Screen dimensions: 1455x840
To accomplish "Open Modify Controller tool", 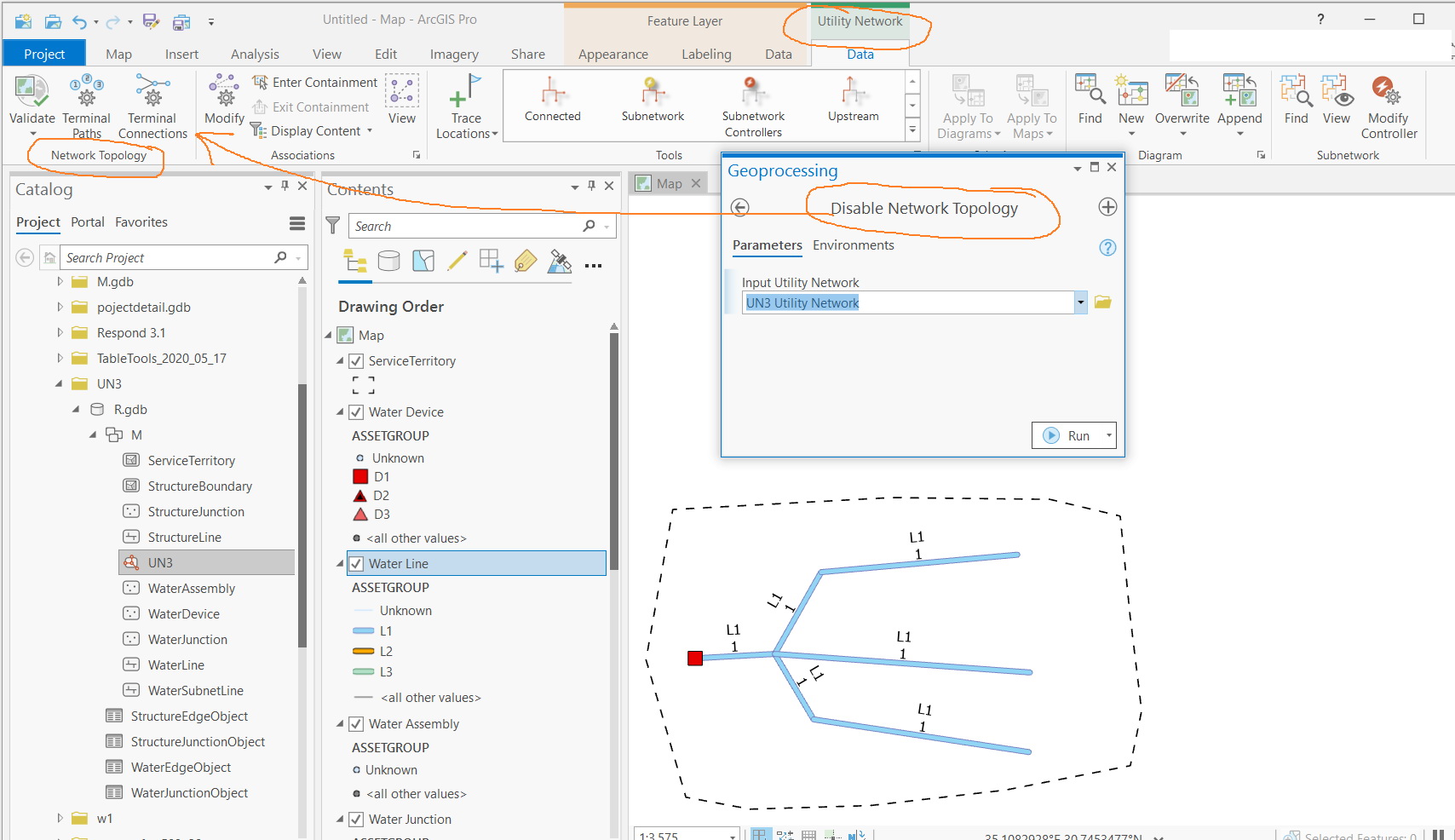I will [1389, 106].
